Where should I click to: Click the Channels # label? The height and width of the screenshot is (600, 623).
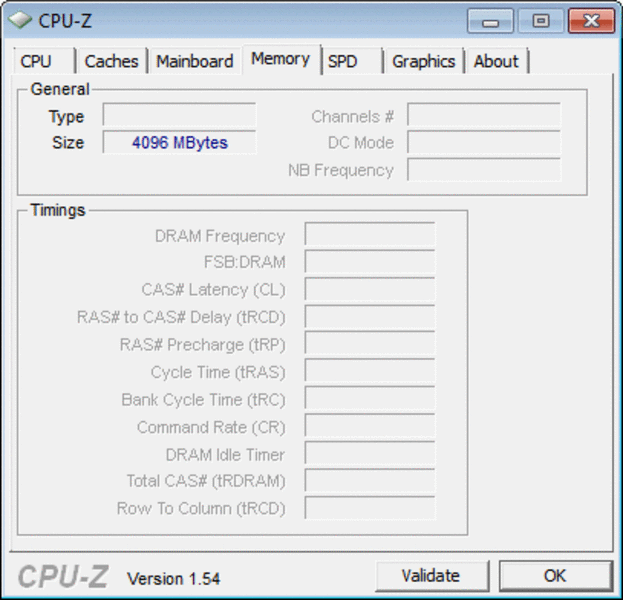352,117
